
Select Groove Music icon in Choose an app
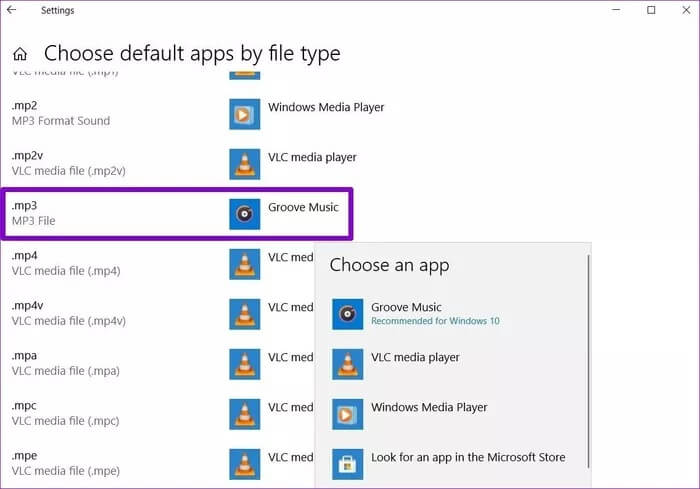click(347, 314)
